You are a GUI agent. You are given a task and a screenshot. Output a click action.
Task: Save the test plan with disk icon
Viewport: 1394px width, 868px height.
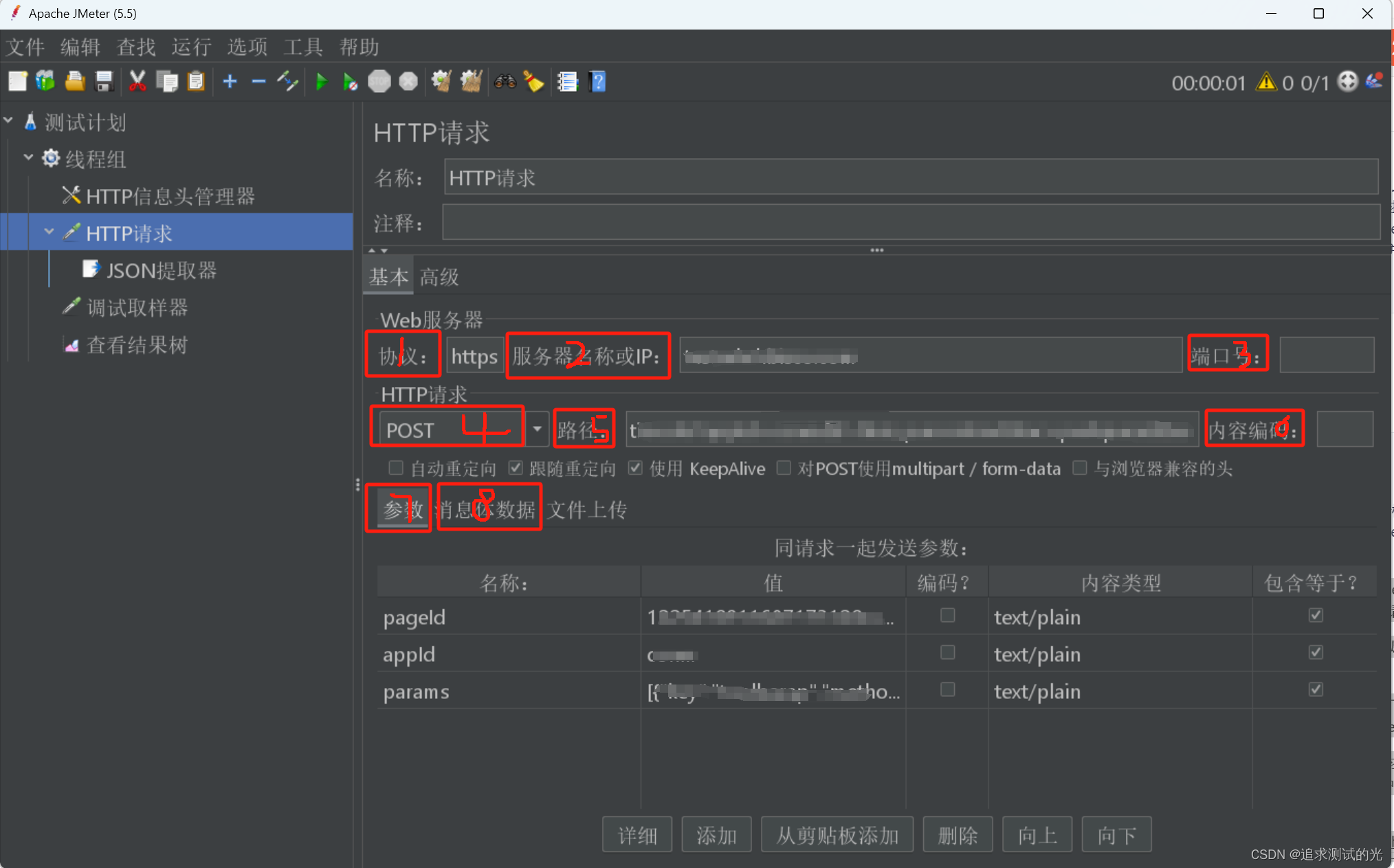tap(104, 82)
